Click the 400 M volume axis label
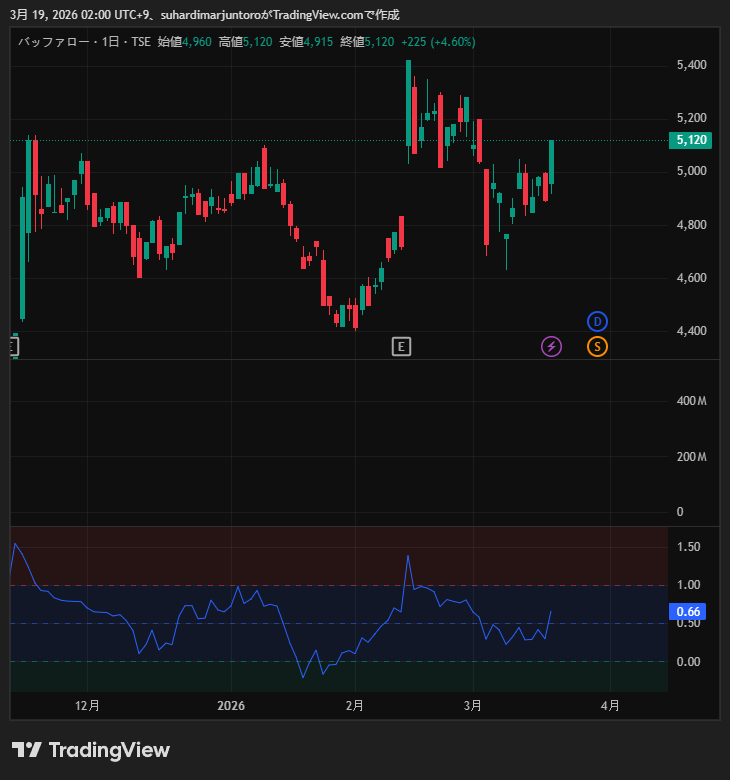The width and height of the screenshot is (730, 780). pyautogui.click(x=691, y=401)
